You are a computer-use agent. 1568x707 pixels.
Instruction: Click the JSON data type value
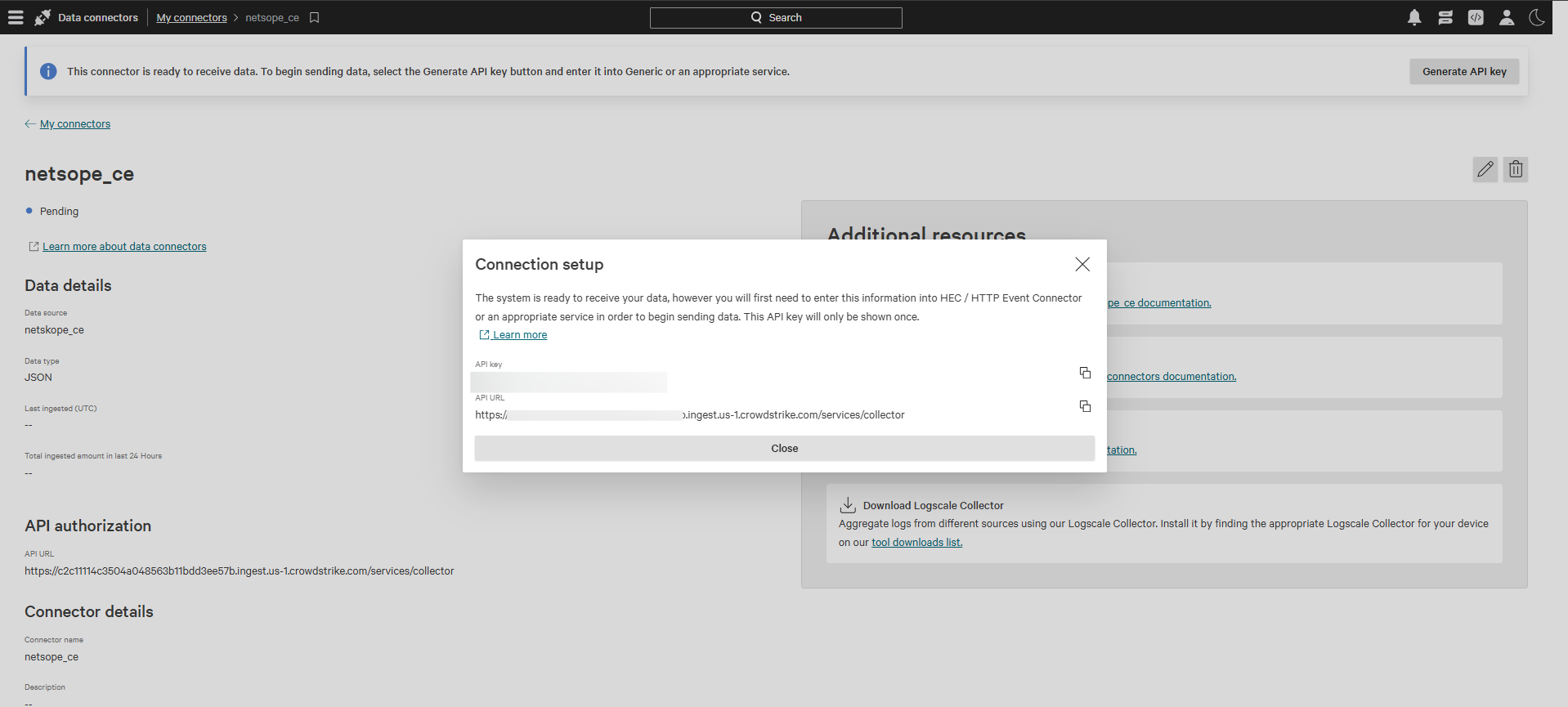(x=38, y=378)
